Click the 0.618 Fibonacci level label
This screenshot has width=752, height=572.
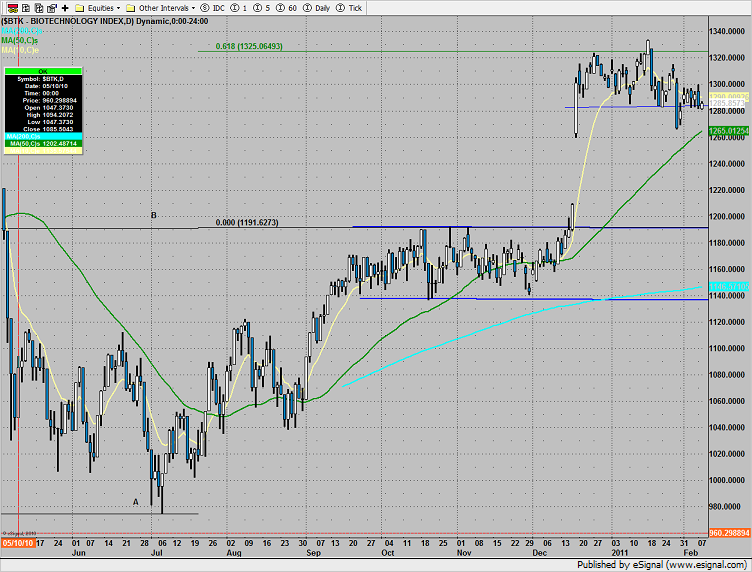pyautogui.click(x=249, y=46)
